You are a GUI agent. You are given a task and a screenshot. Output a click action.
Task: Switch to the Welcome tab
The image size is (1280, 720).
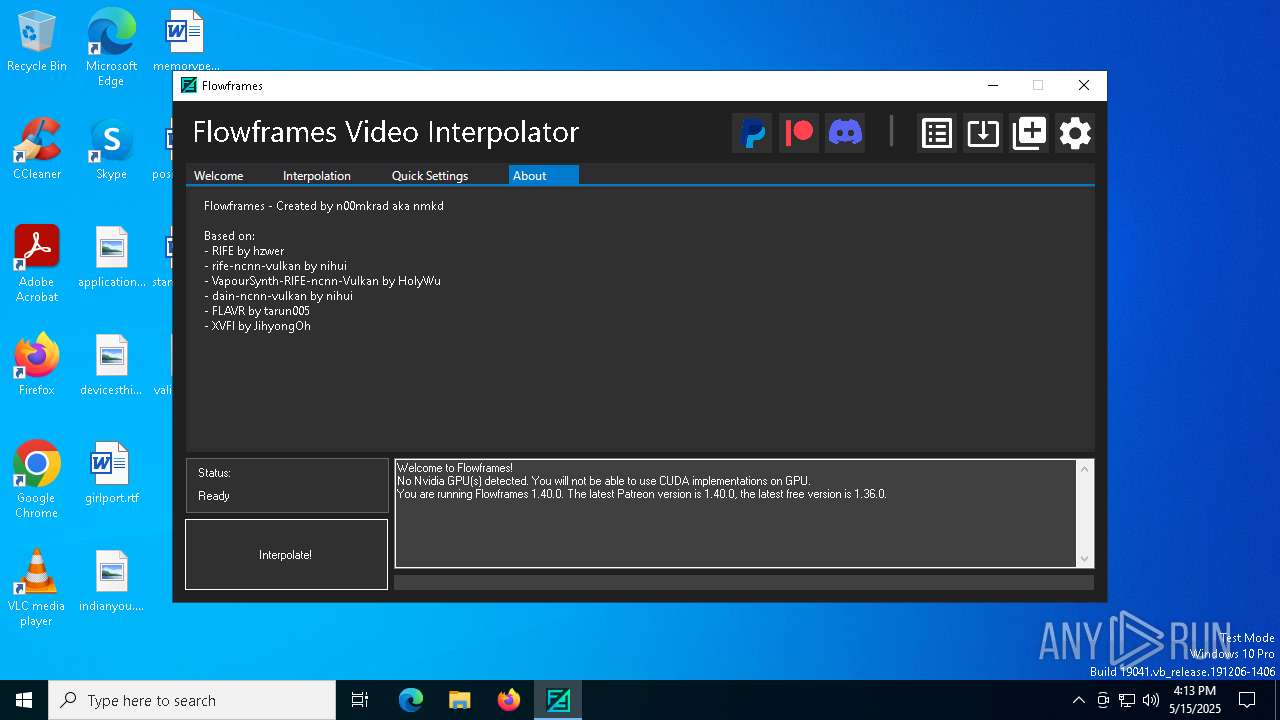219,176
